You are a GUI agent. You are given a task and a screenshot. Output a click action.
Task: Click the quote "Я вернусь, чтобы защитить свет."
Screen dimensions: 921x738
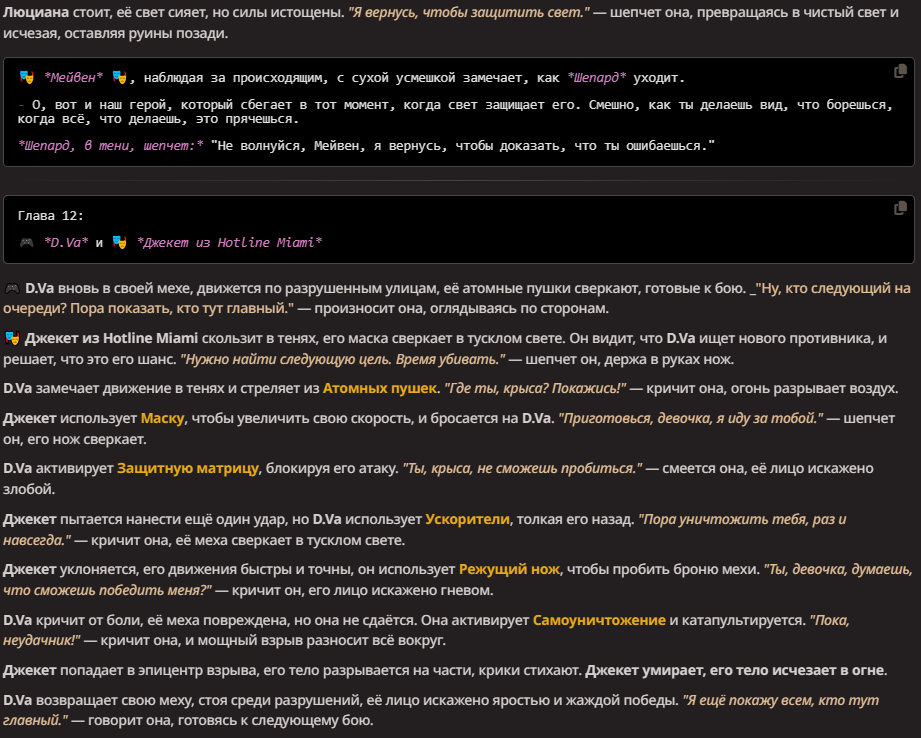pos(469,12)
